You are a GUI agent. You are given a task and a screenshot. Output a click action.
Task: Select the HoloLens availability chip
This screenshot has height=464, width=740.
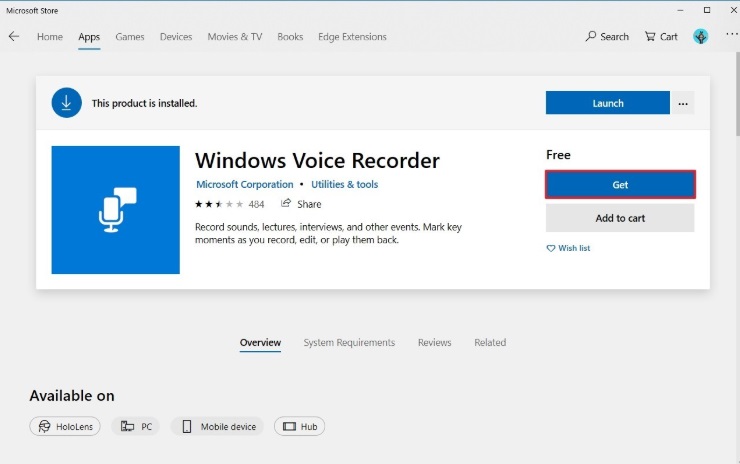coord(65,426)
